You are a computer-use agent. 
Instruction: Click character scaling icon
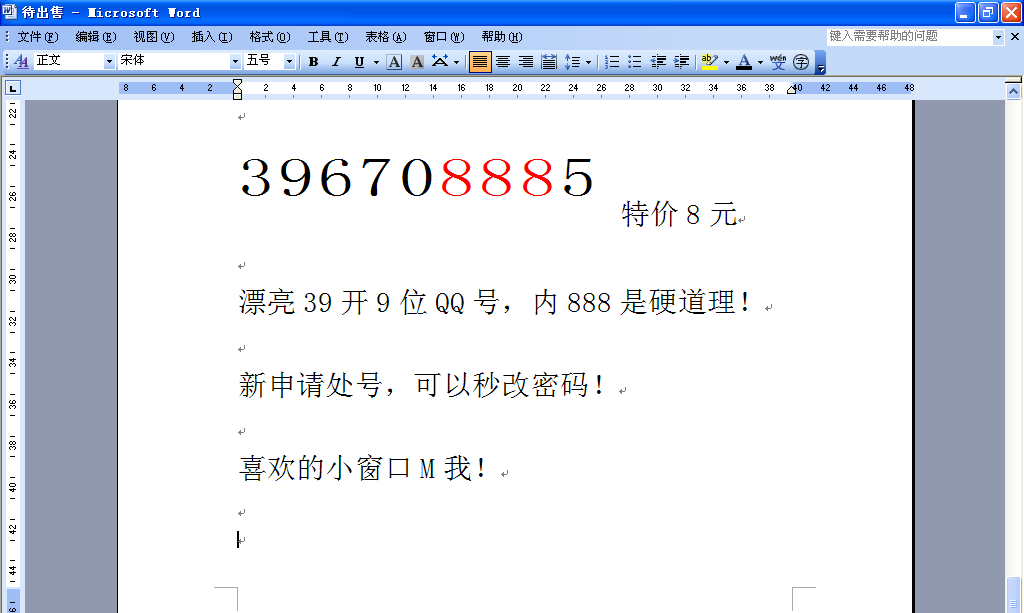pos(440,61)
